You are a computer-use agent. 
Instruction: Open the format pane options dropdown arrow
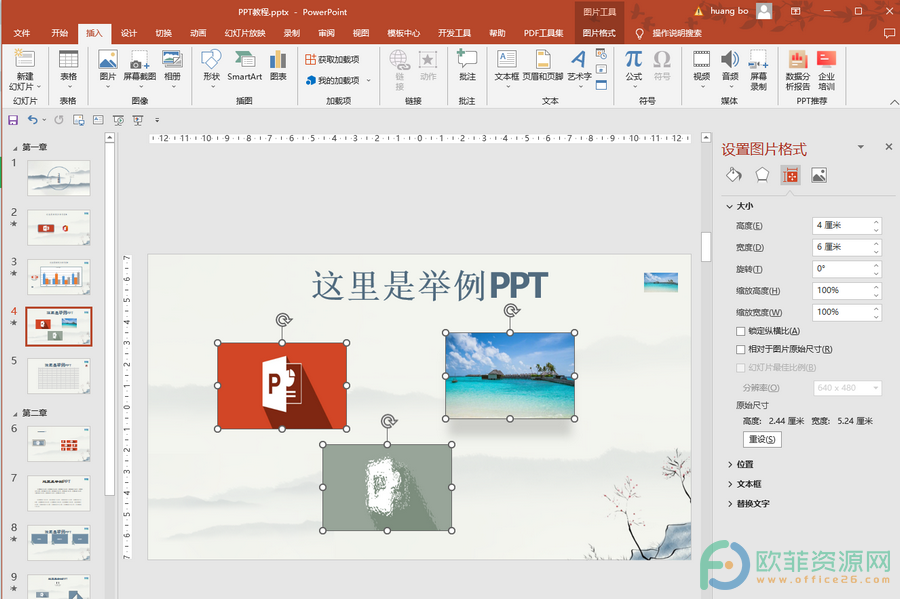pyautogui.click(x=860, y=147)
